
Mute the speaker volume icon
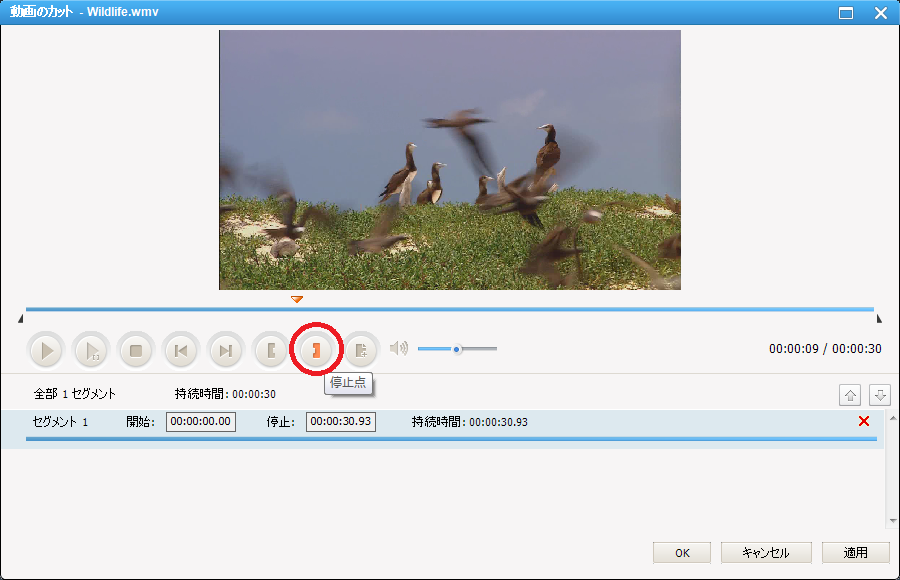(x=399, y=348)
